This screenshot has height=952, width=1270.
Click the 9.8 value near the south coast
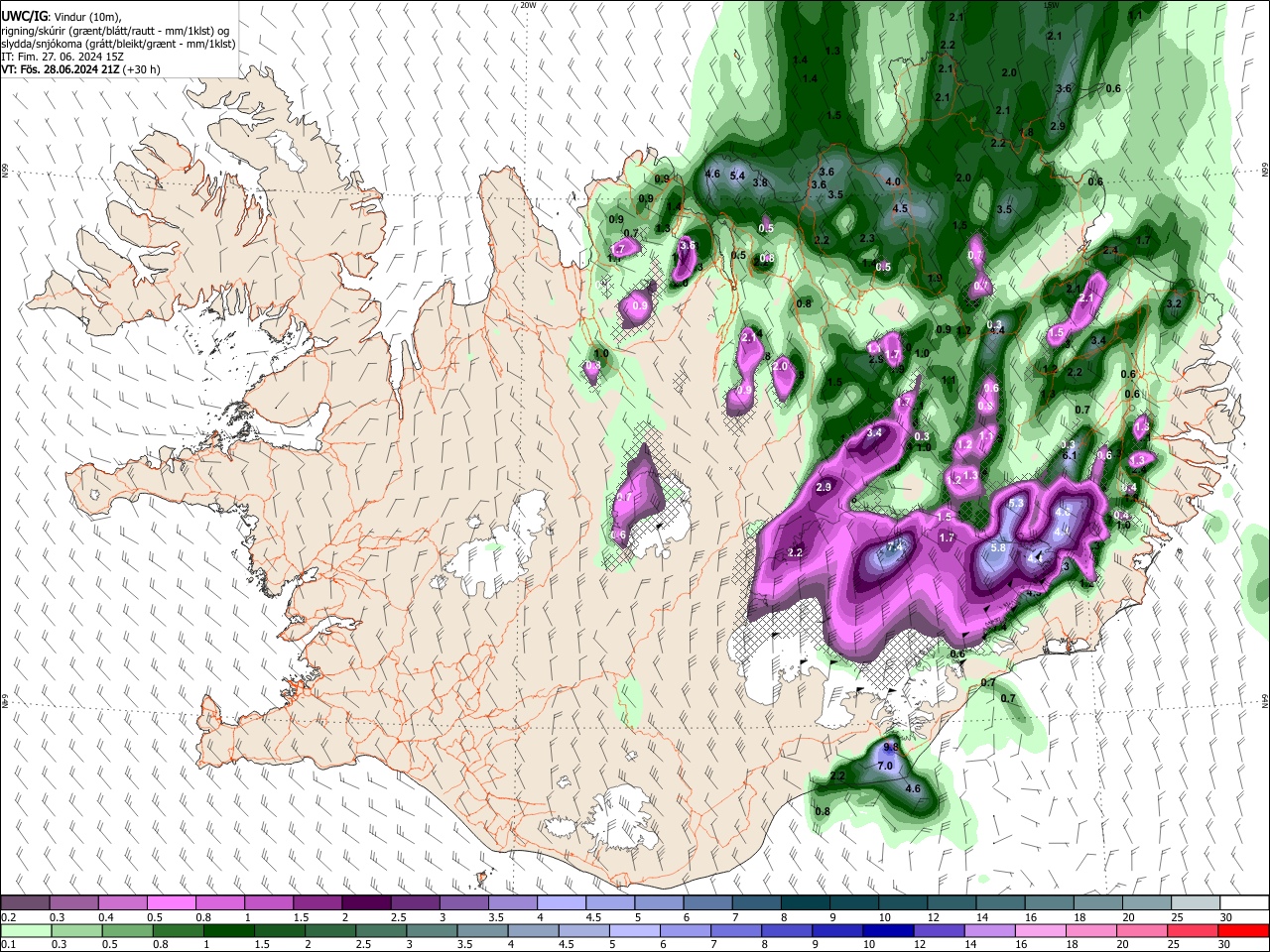[x=890, y=747]
